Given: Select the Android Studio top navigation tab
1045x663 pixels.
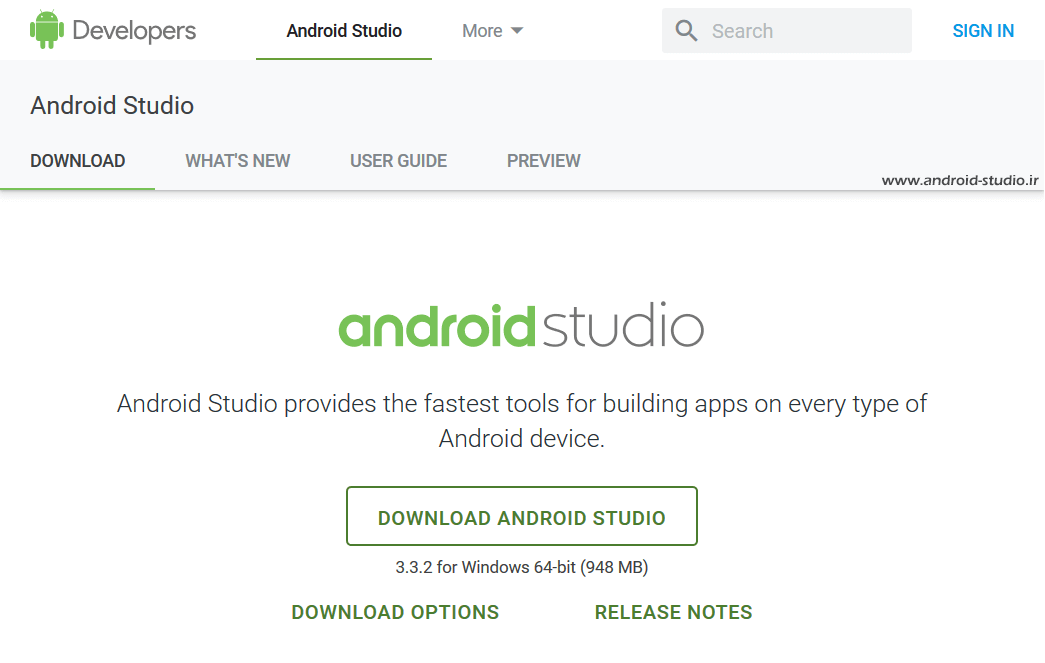Looking at the screenshot, I should (344, 31).
